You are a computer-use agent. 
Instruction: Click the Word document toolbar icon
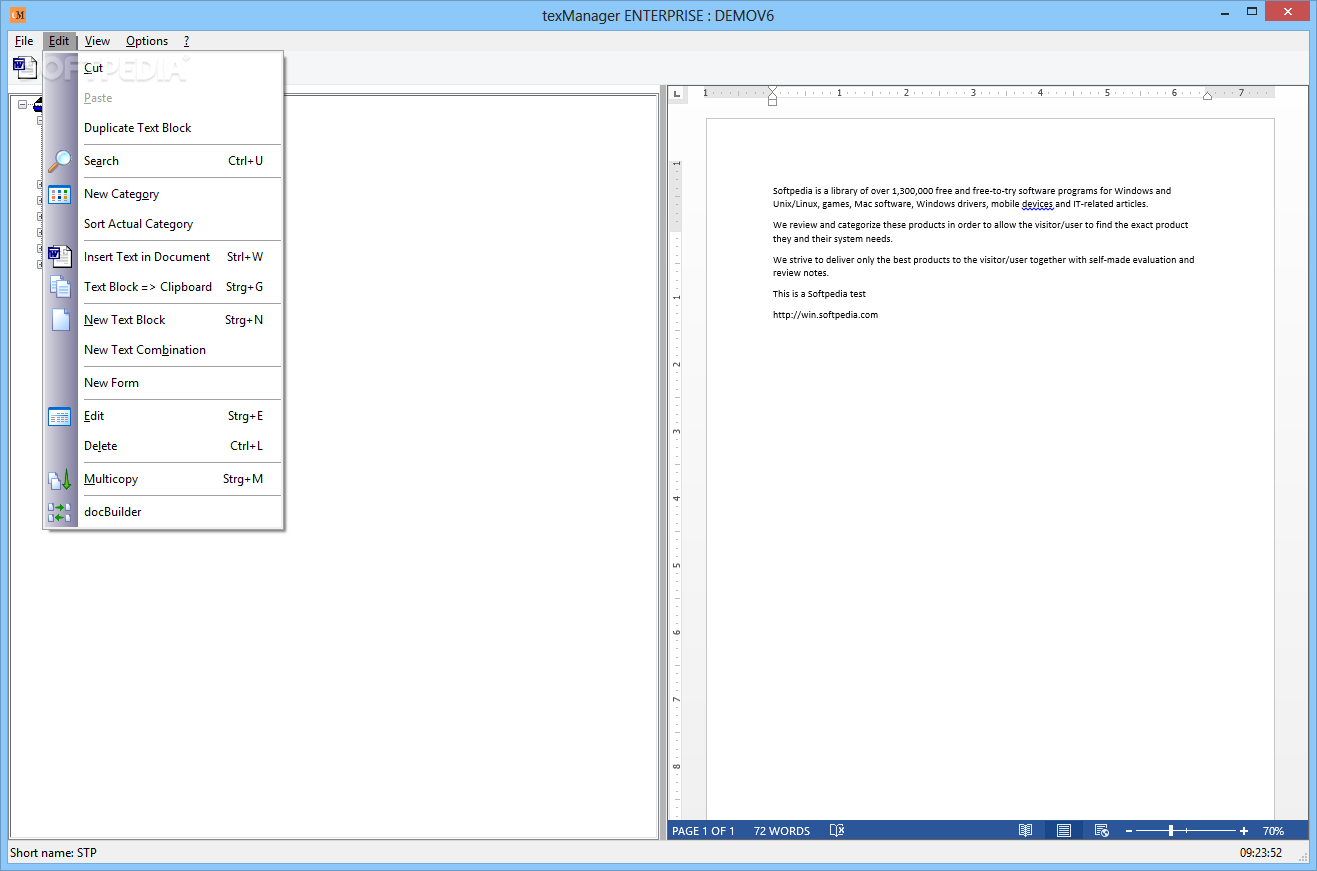coord(25,68)
